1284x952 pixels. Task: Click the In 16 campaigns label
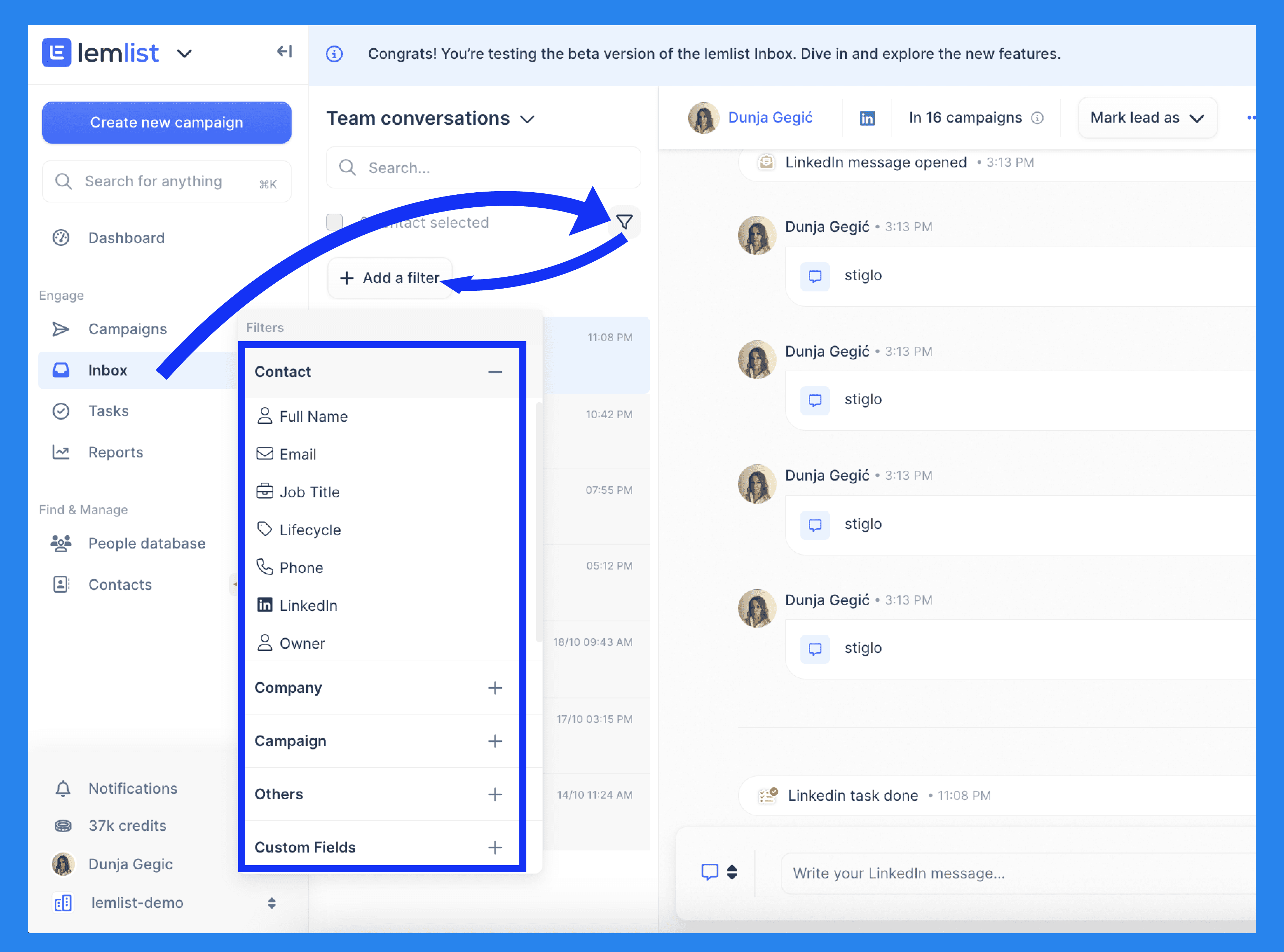click(965, 118)
